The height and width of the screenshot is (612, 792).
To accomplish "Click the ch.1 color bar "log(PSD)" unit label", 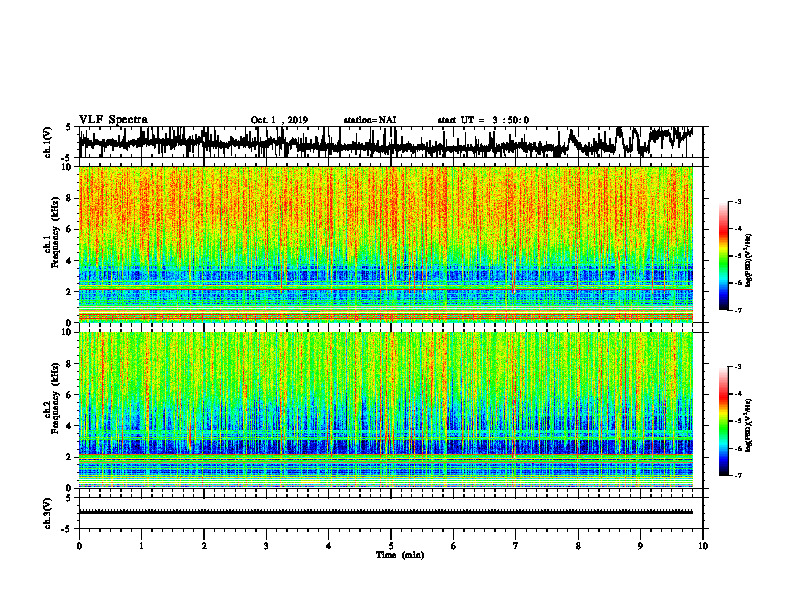I will (x=749, y=260).
